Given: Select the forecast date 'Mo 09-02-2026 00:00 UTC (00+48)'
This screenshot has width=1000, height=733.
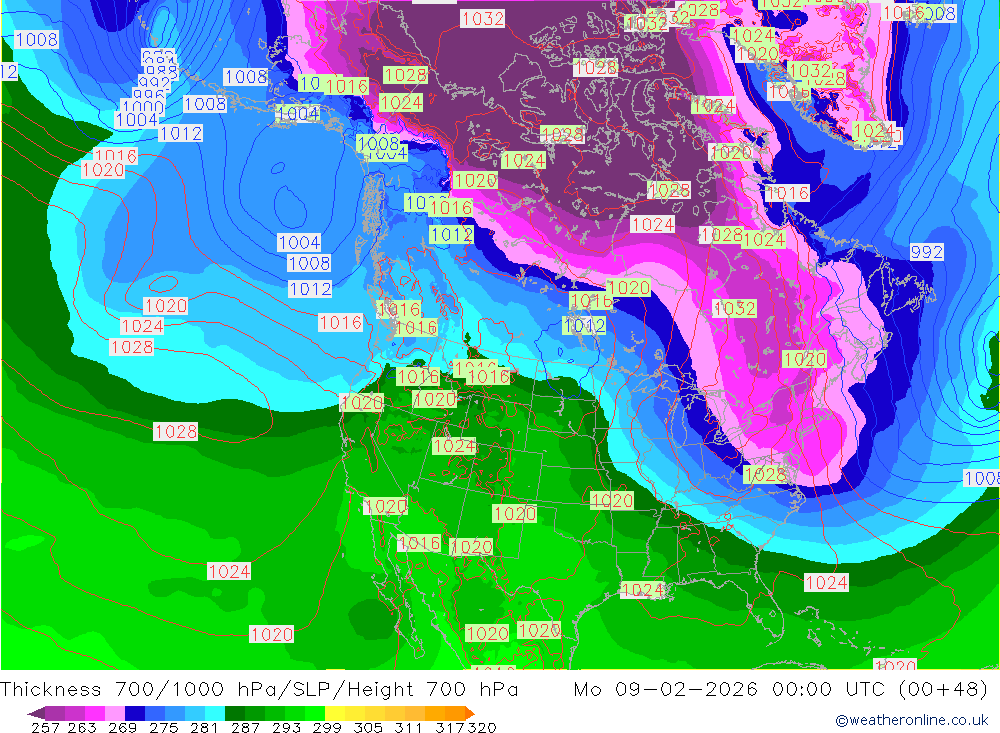Looking at the screenshot, I should (781, 690).
